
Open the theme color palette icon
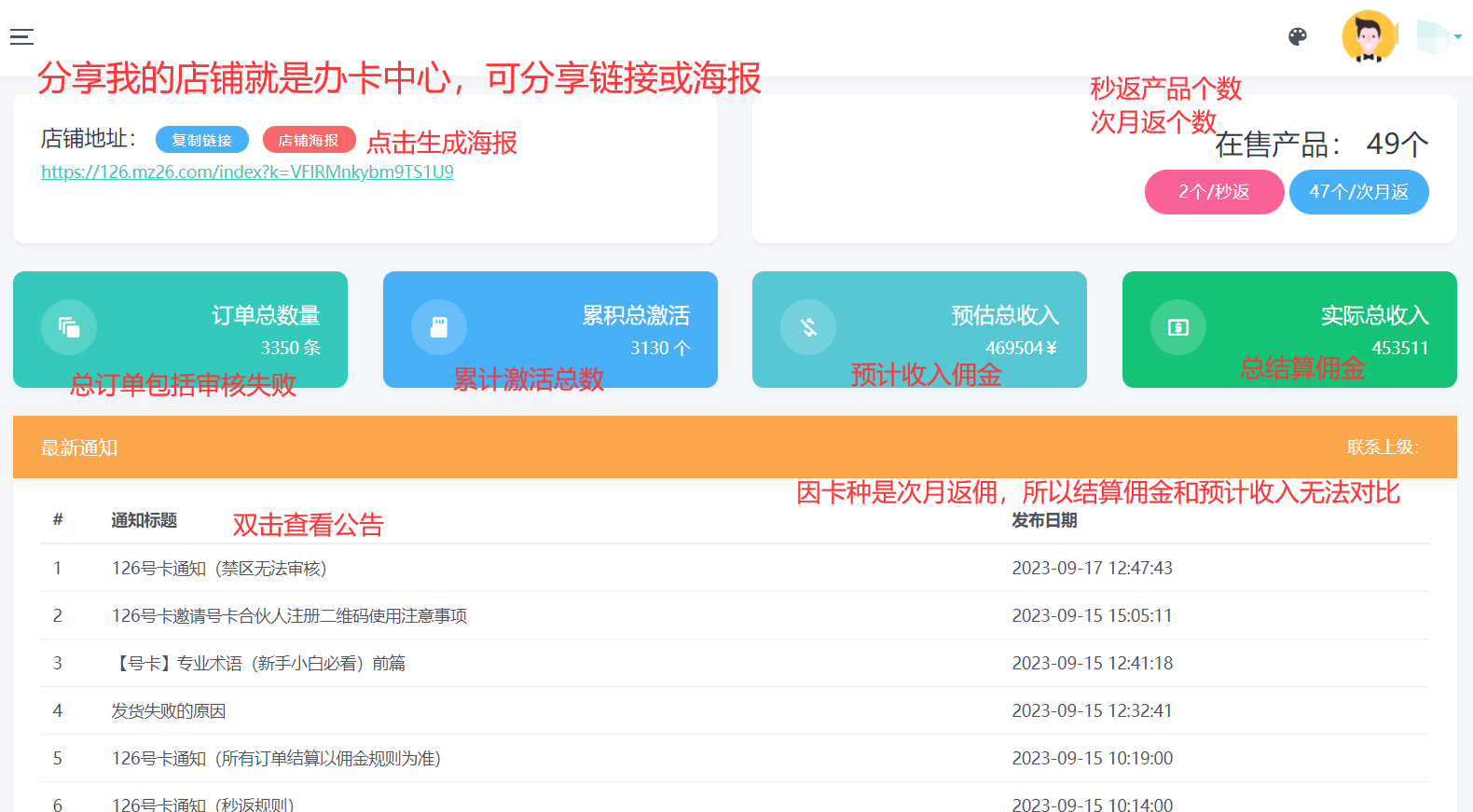tap(1297, 36)
